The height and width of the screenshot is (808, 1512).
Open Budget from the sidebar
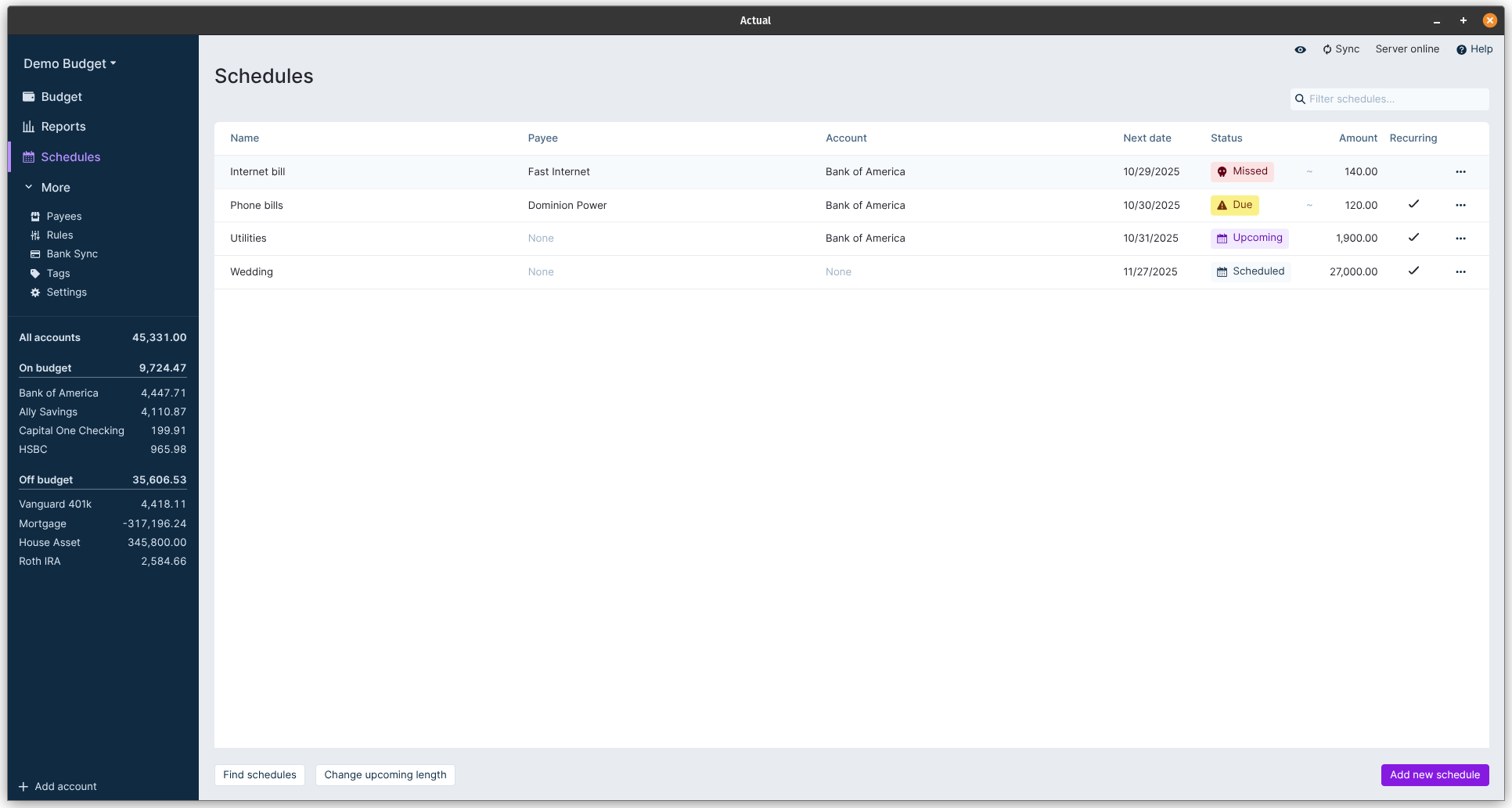point(61,97)
